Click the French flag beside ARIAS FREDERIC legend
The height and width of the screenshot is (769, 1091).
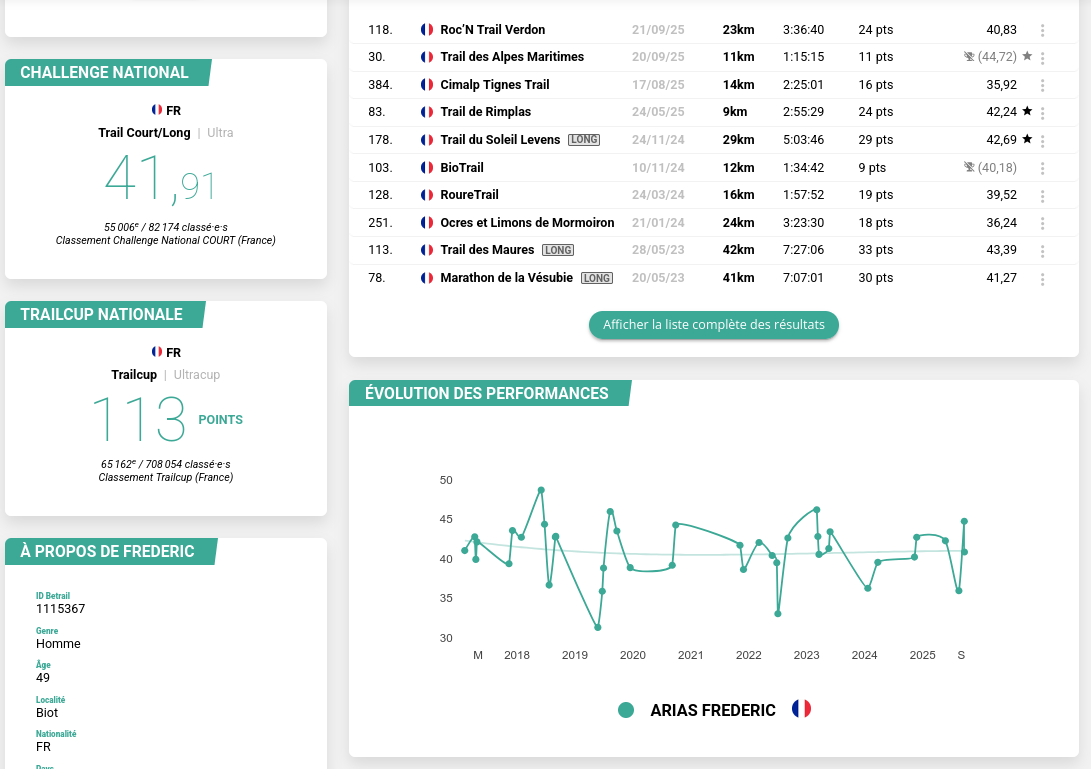coord(801,709)
